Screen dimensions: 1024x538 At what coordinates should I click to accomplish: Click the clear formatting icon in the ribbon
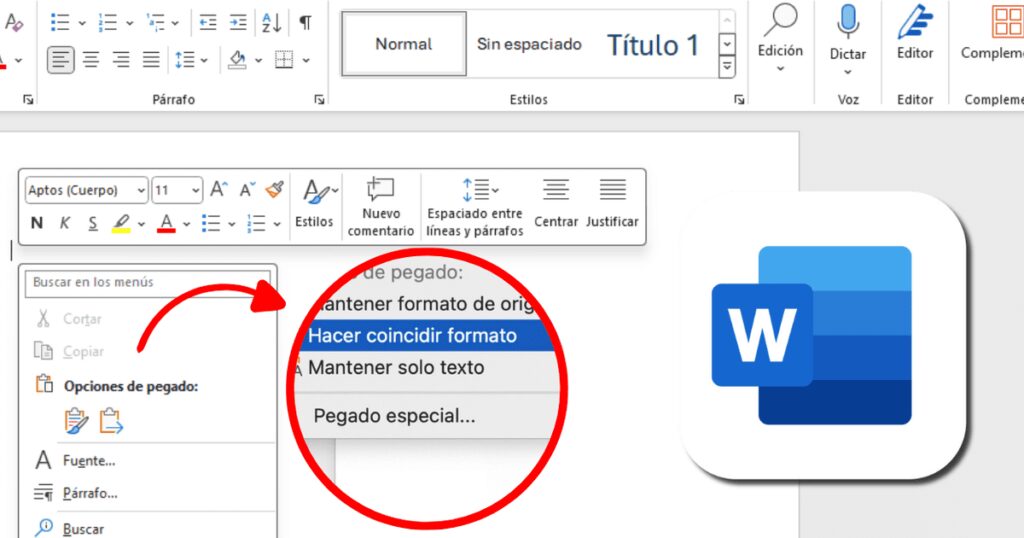tap(14, 24)
